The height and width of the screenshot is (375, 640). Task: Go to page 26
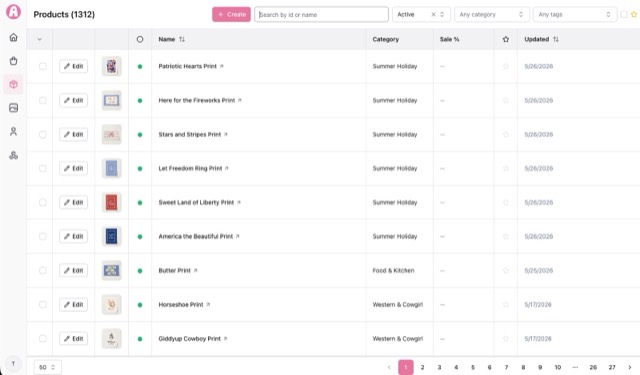(593, 367)
